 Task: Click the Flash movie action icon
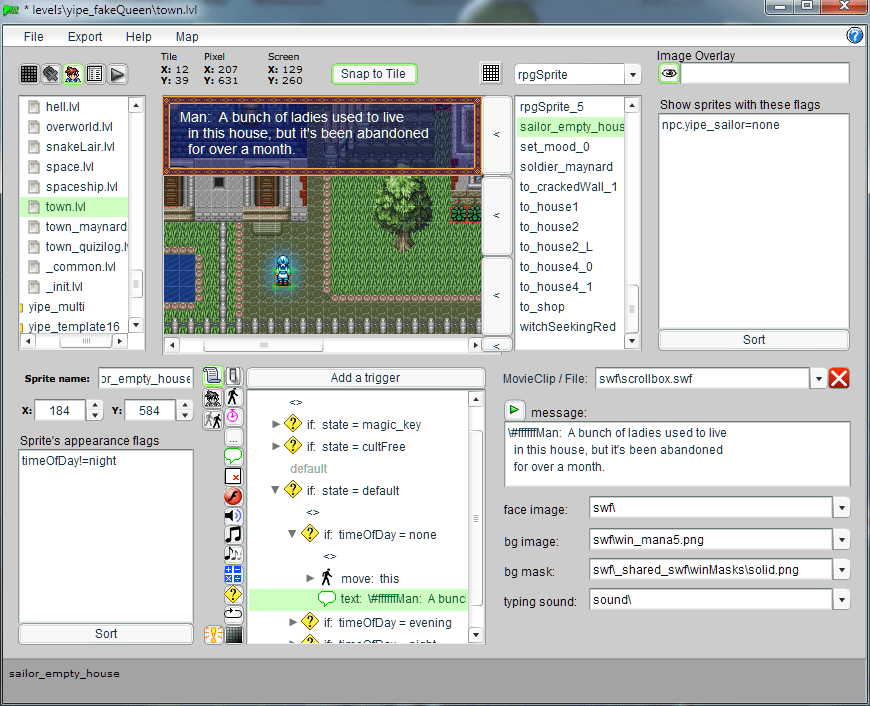tap(233, 496)
